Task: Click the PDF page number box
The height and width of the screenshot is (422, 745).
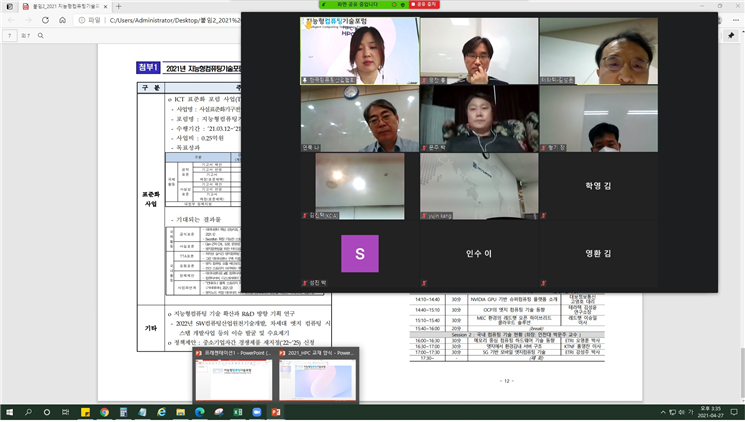Action: pos(10,36)
